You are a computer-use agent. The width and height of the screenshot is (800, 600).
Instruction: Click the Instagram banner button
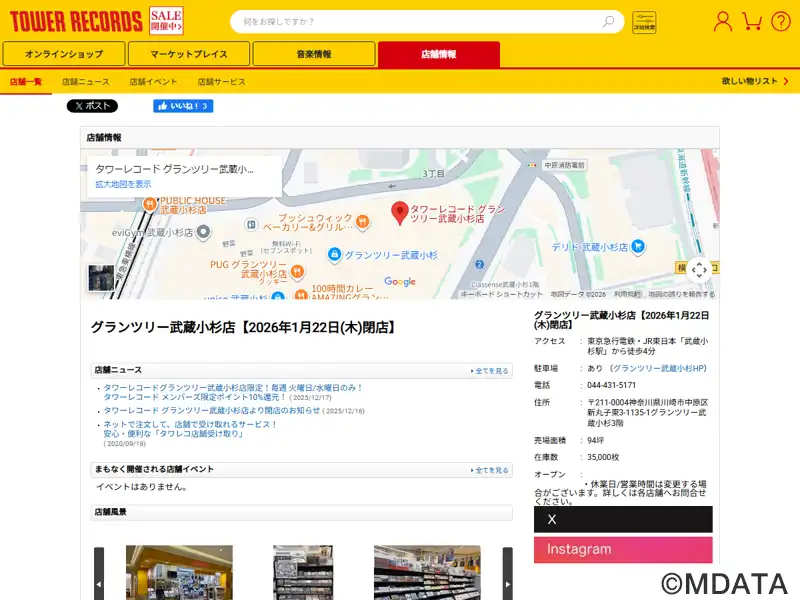click(x=622, y=549)
